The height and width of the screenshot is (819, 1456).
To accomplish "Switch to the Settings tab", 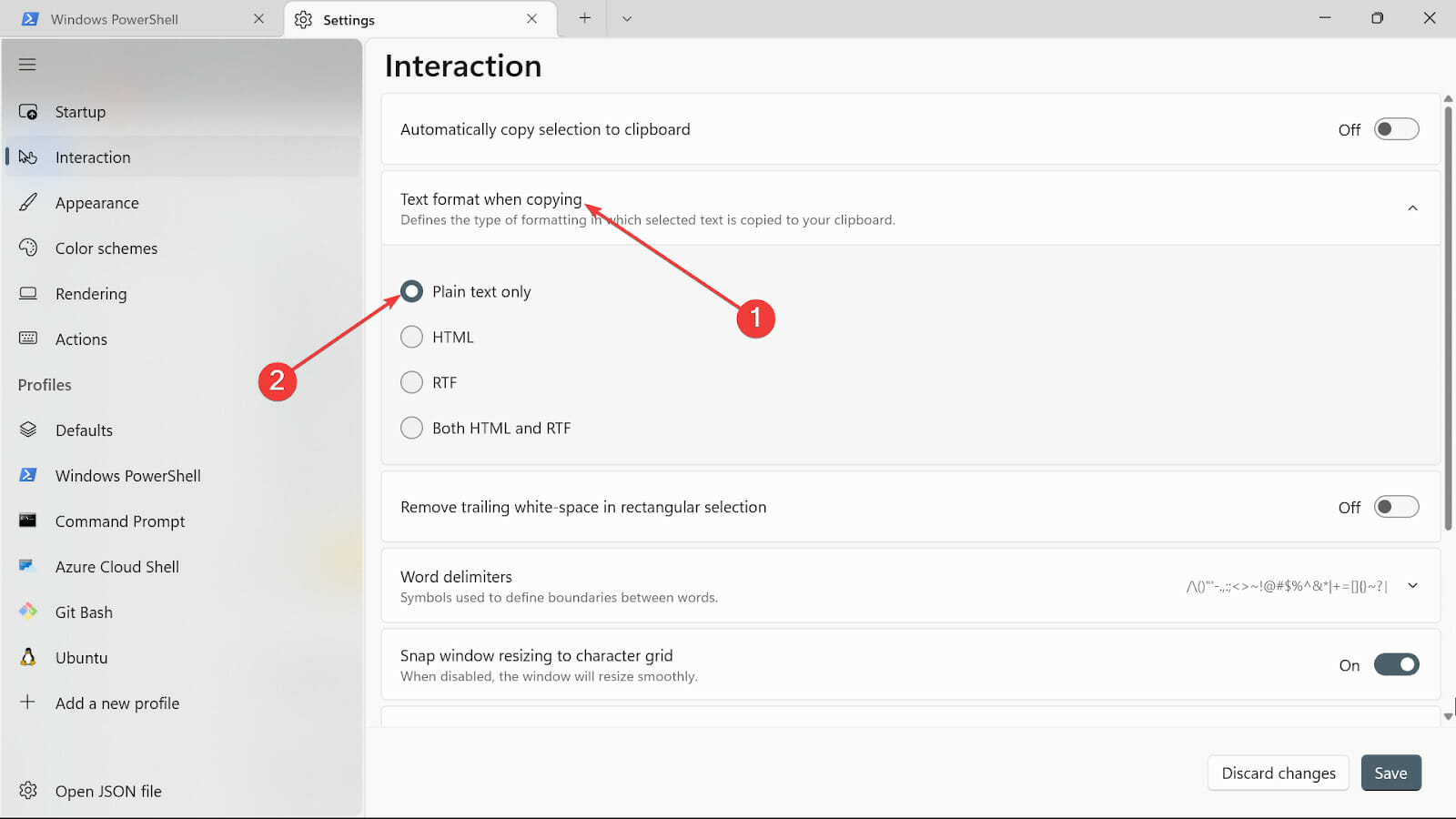I will (420, 19).
